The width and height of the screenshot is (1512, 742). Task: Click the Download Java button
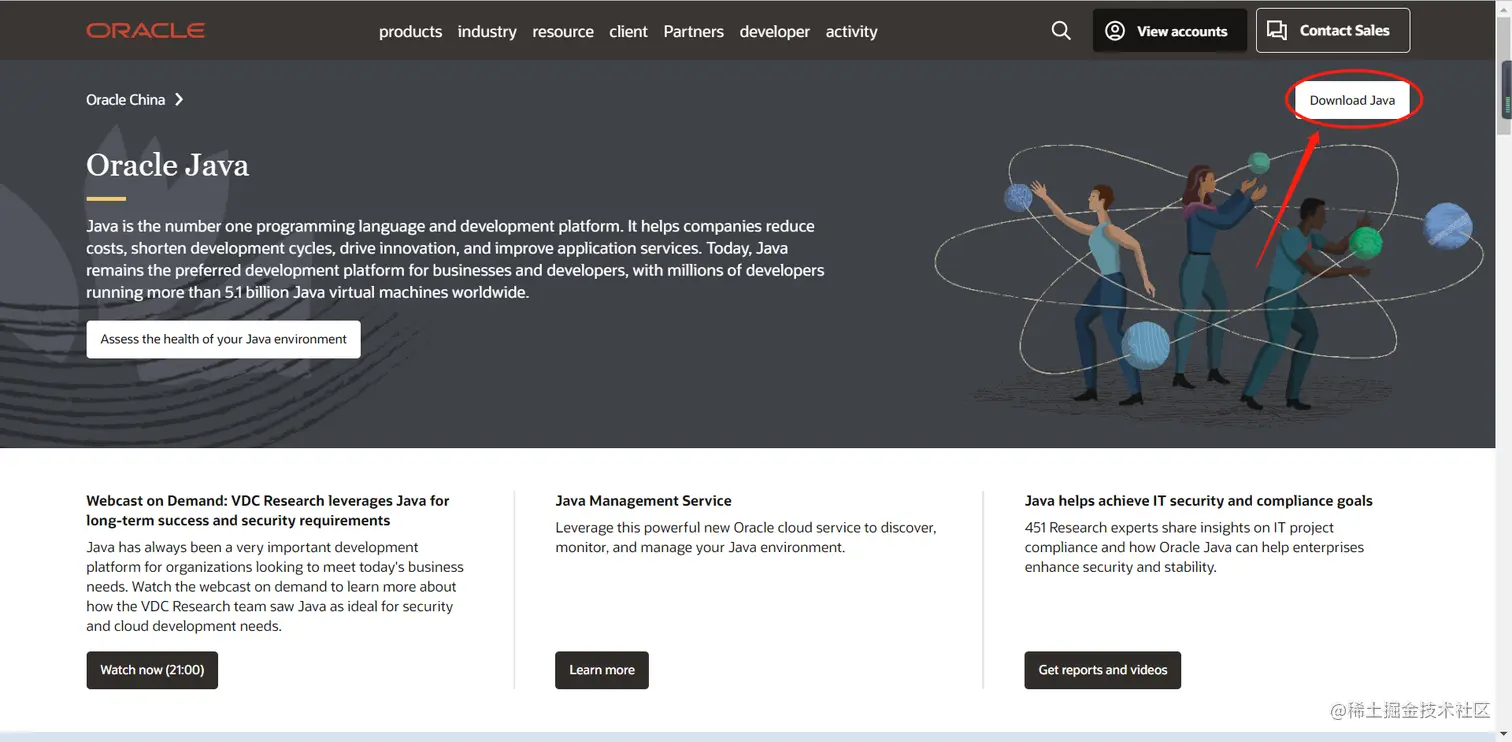click(x=1352, y=100)
